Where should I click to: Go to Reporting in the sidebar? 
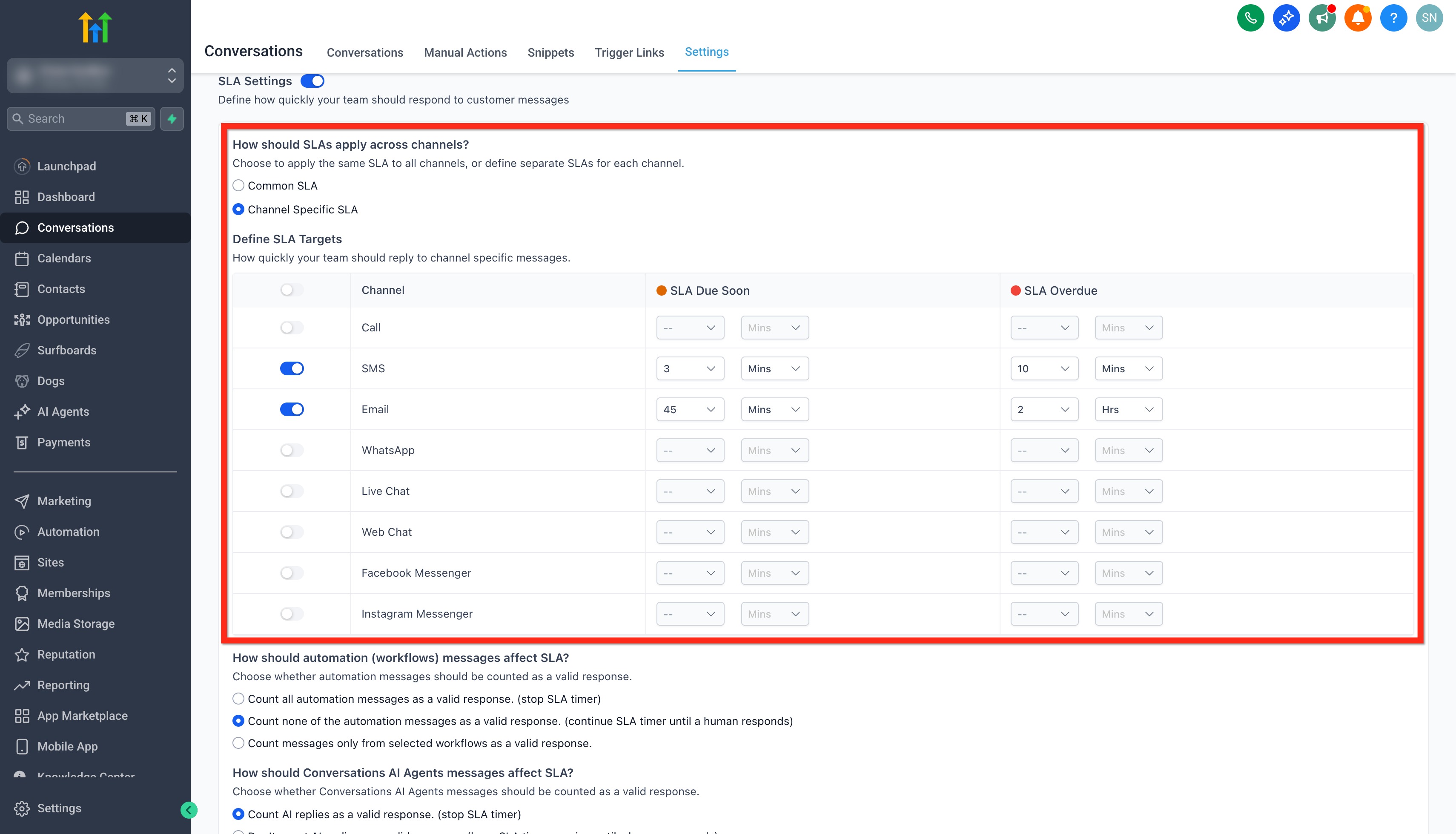click(x=63, y=685)
